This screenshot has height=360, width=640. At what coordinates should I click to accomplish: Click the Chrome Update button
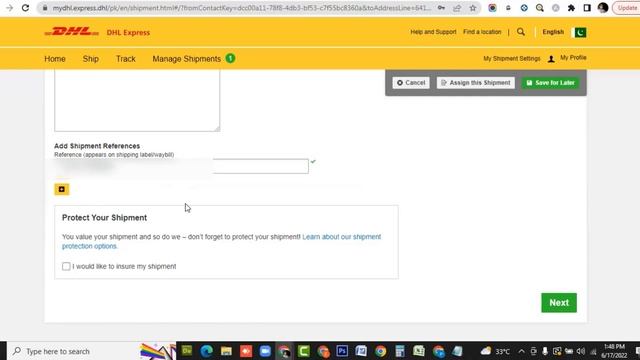click(627, 8)
